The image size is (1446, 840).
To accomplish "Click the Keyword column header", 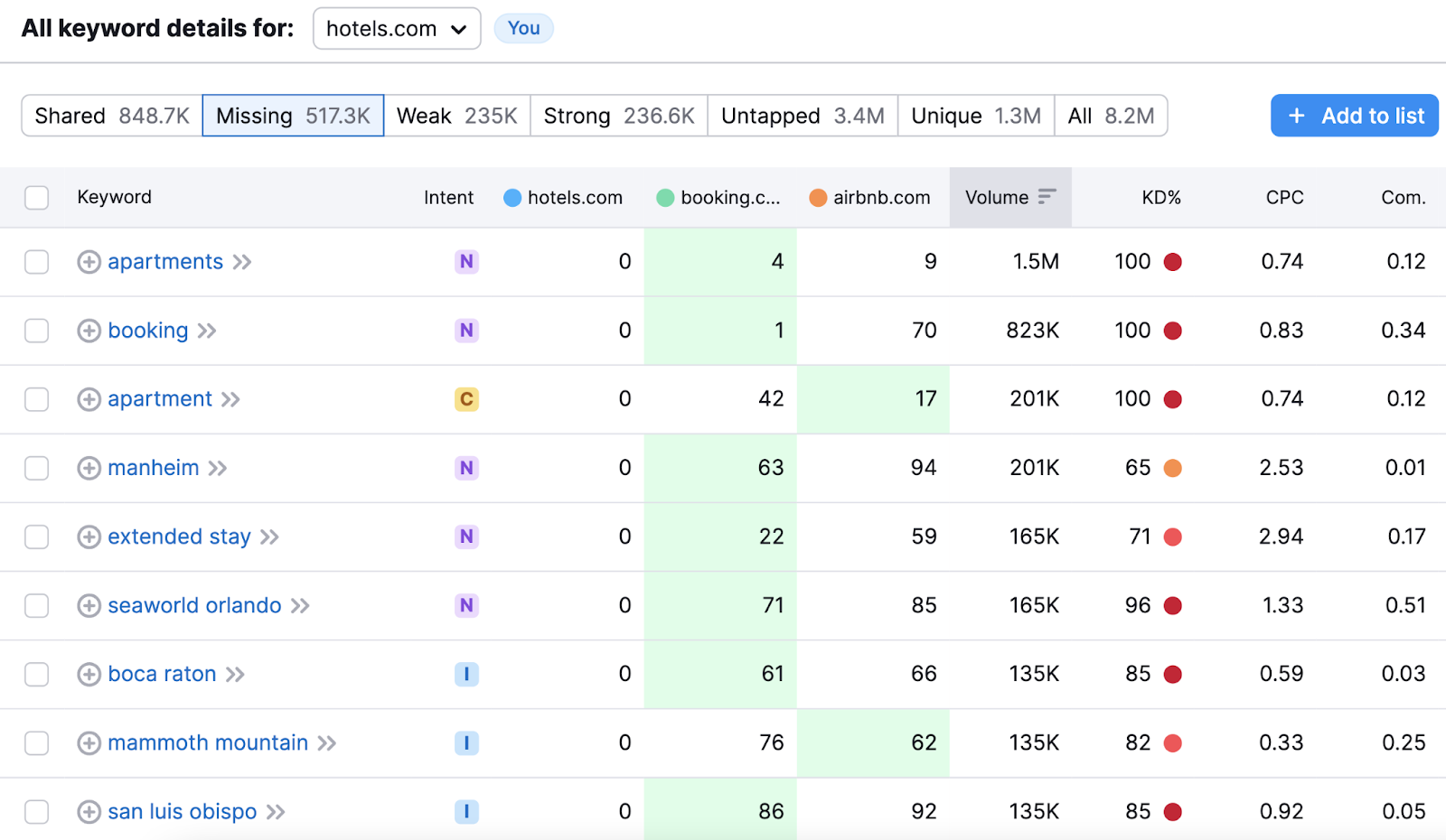I will coord(114,197).
